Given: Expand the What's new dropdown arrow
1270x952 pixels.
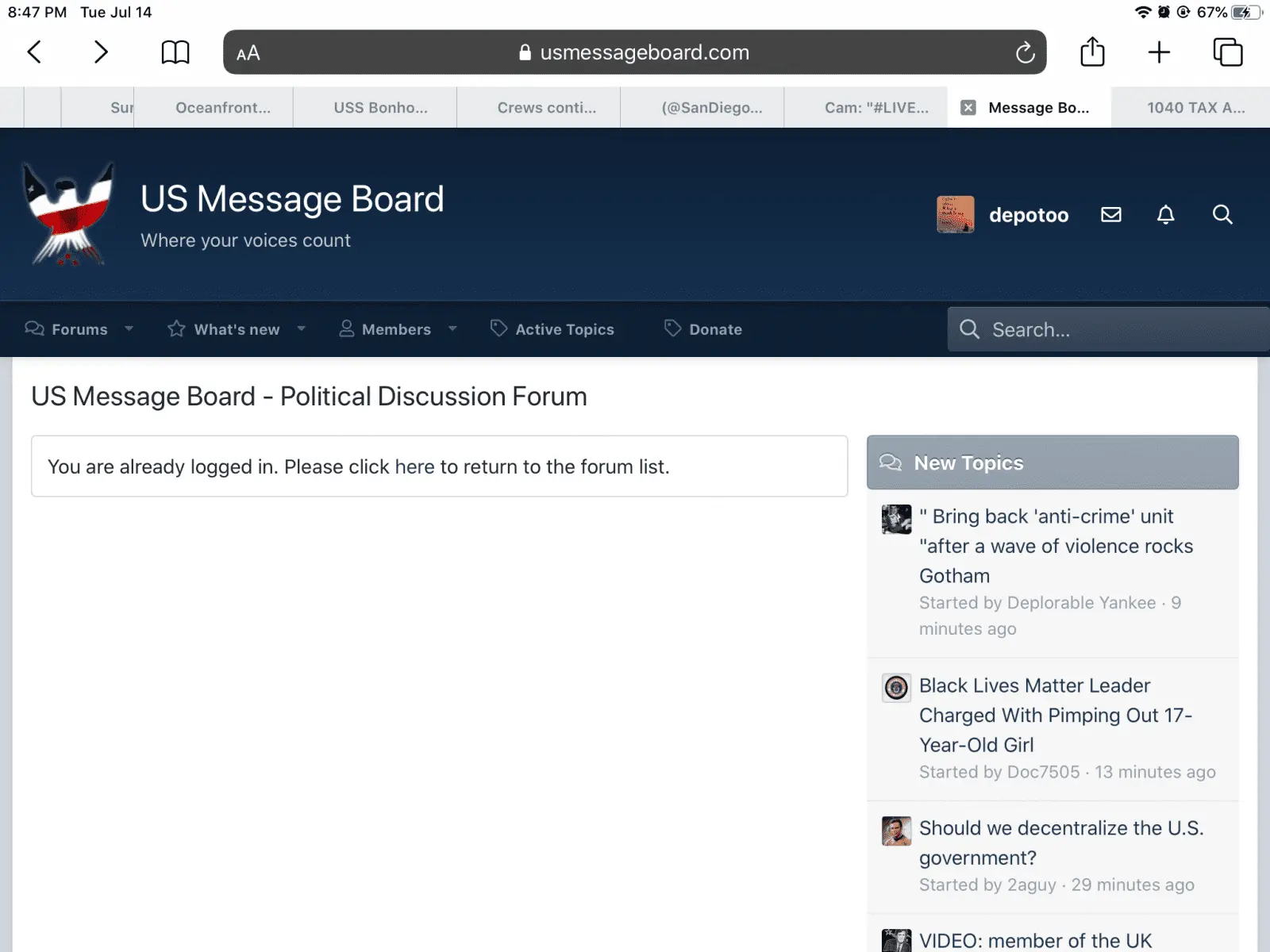Looking at the screenshot, I should (x=301, y=328).
